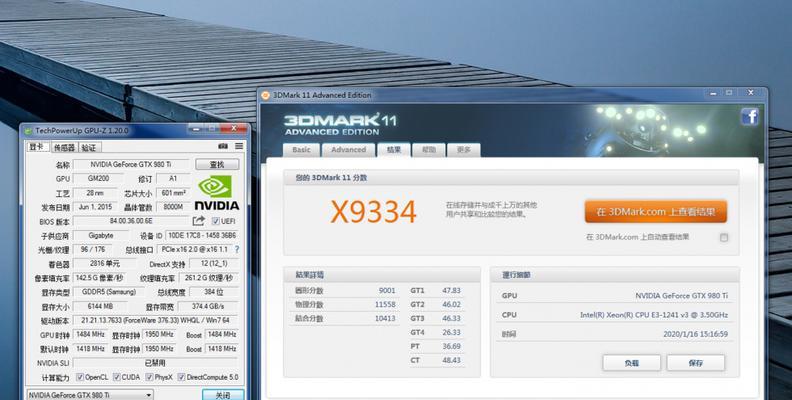Click the bus interface question mark icon
This screenshot has height=400, width=792.
point(237,249)
